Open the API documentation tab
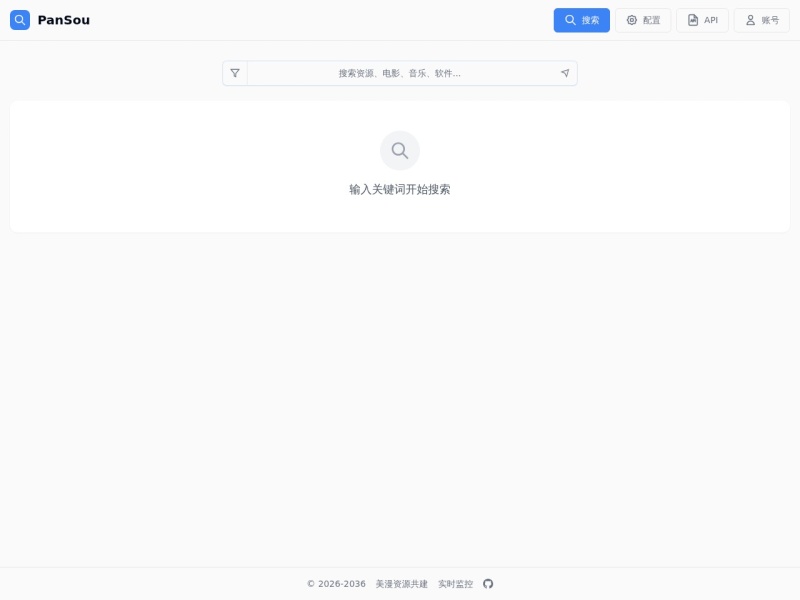800x600 pixels. [703, 20]
